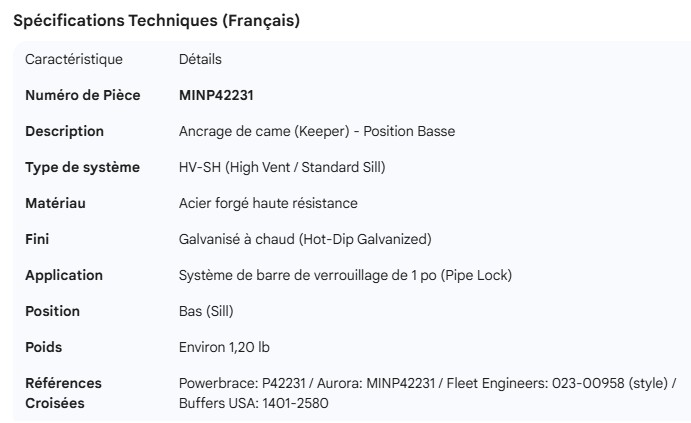
Task: Click the Poids row label
Action: 43,347
